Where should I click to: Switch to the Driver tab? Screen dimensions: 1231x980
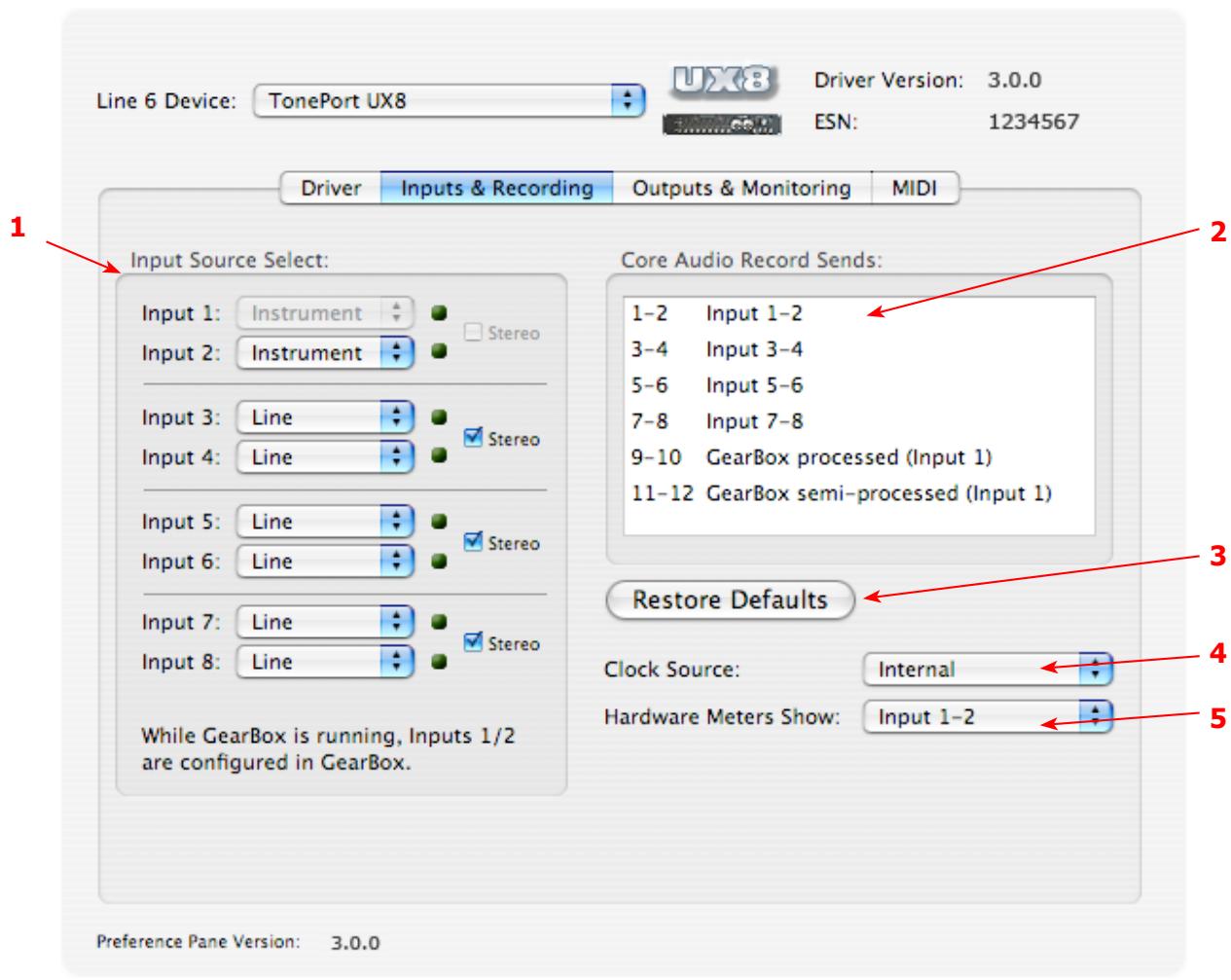click(x=331, y=188)
